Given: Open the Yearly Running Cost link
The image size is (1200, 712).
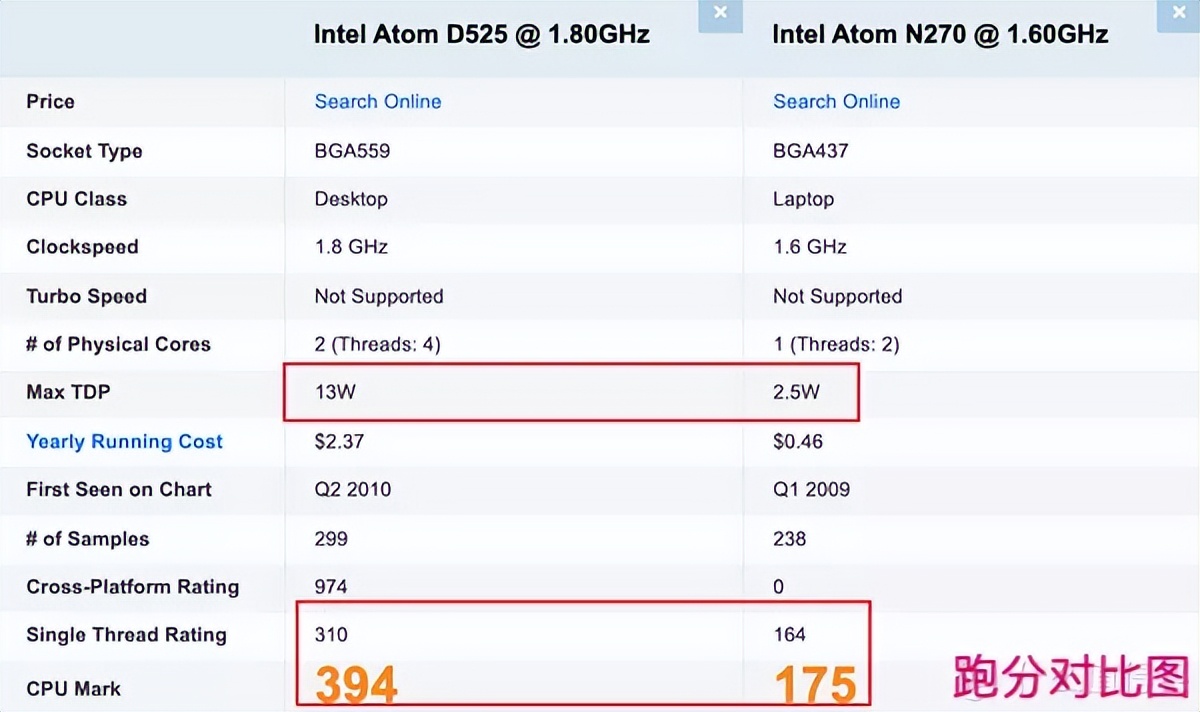Looking at the screenshot, I should [124, 441].
